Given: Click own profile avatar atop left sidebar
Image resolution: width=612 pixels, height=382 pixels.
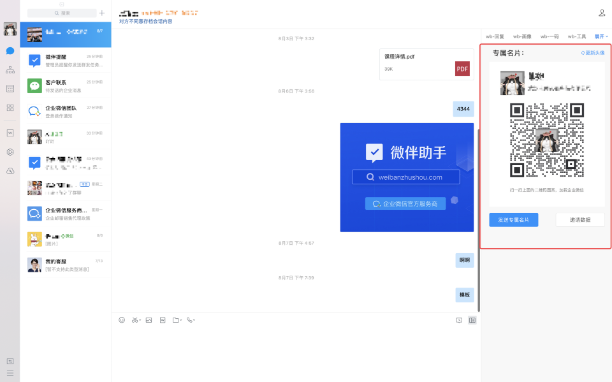Looking at the screenshot, I should pos(10,29).
